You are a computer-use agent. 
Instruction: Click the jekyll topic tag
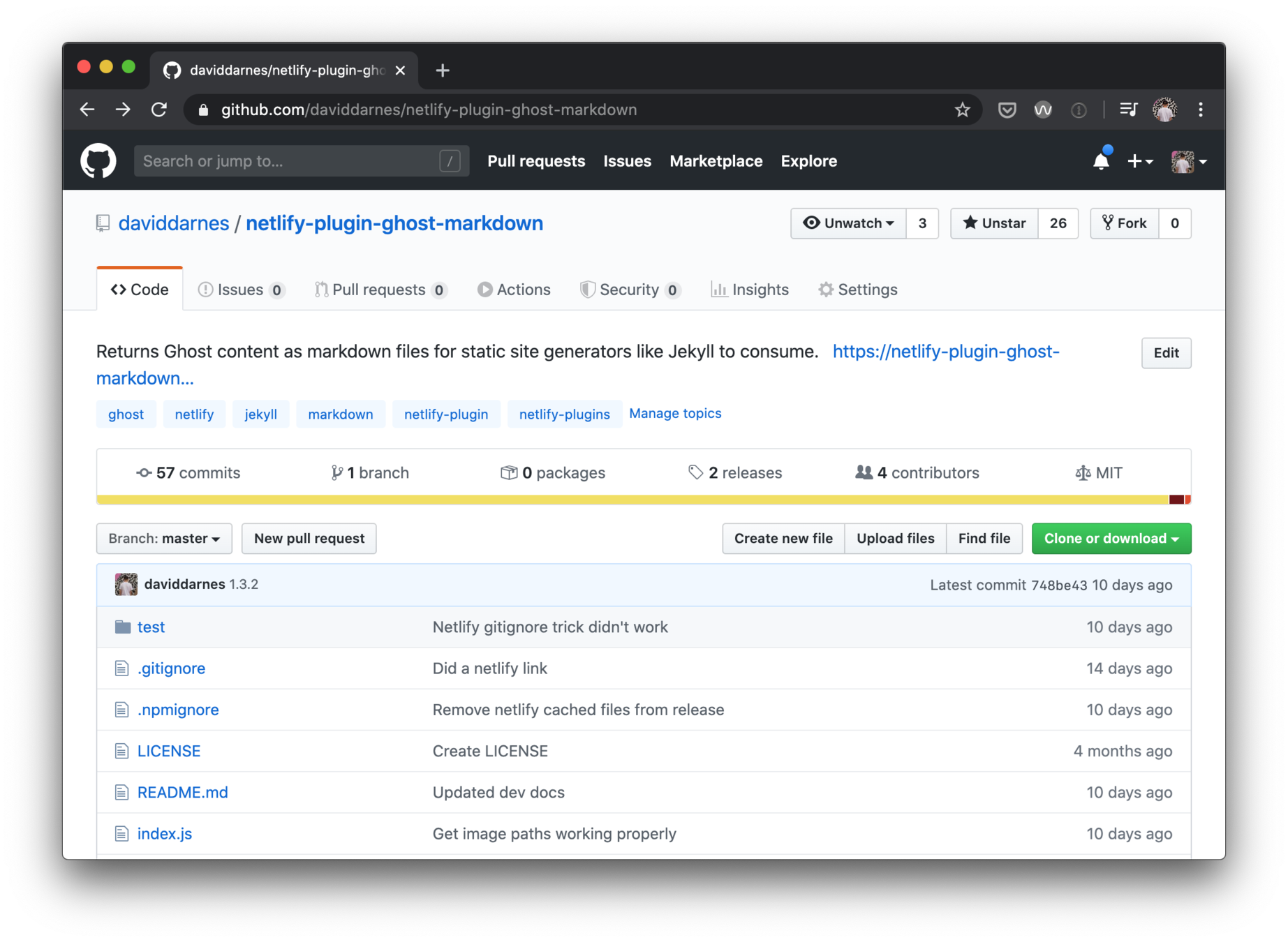point(260,414)
